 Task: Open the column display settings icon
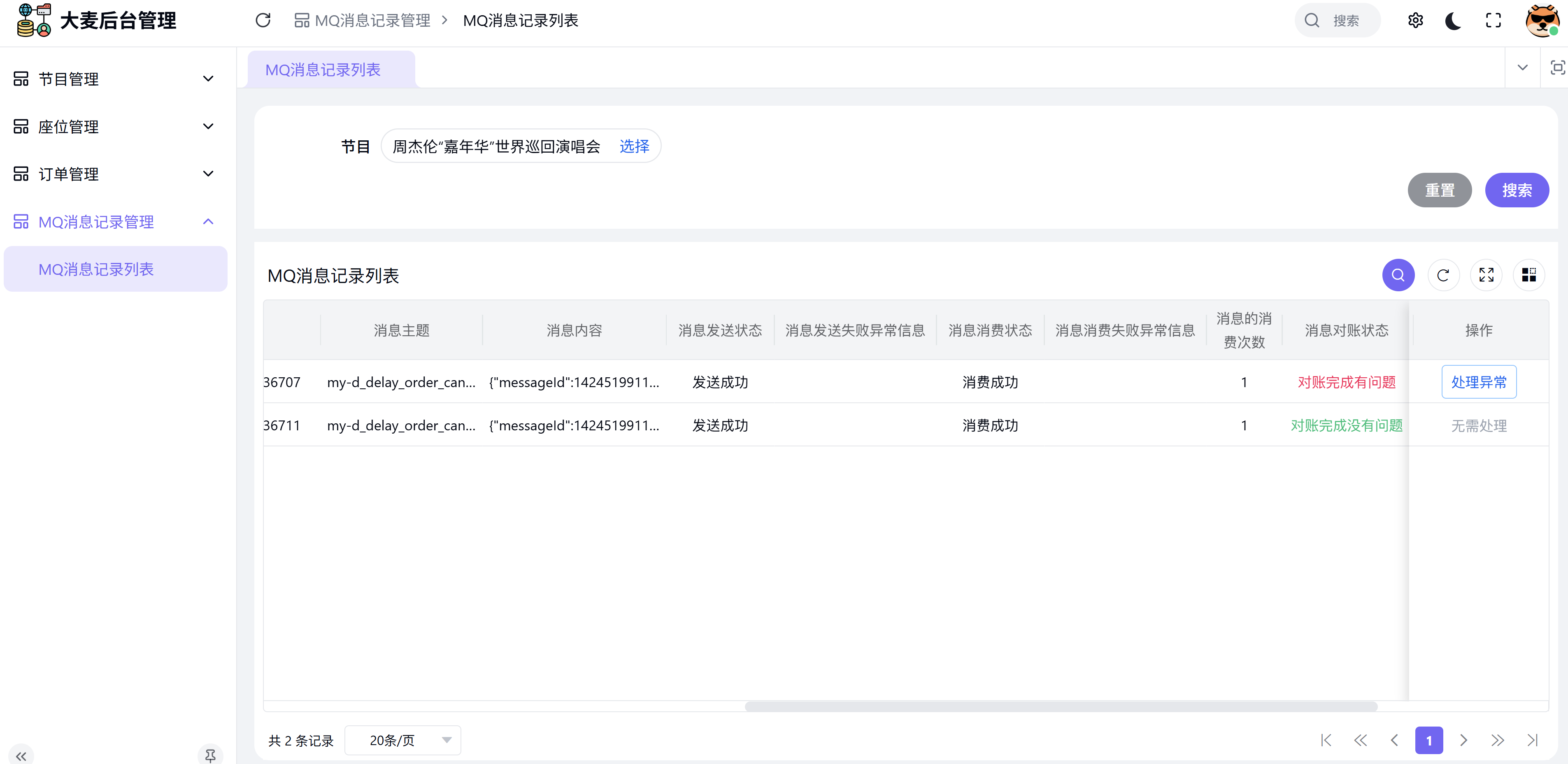1528,276
